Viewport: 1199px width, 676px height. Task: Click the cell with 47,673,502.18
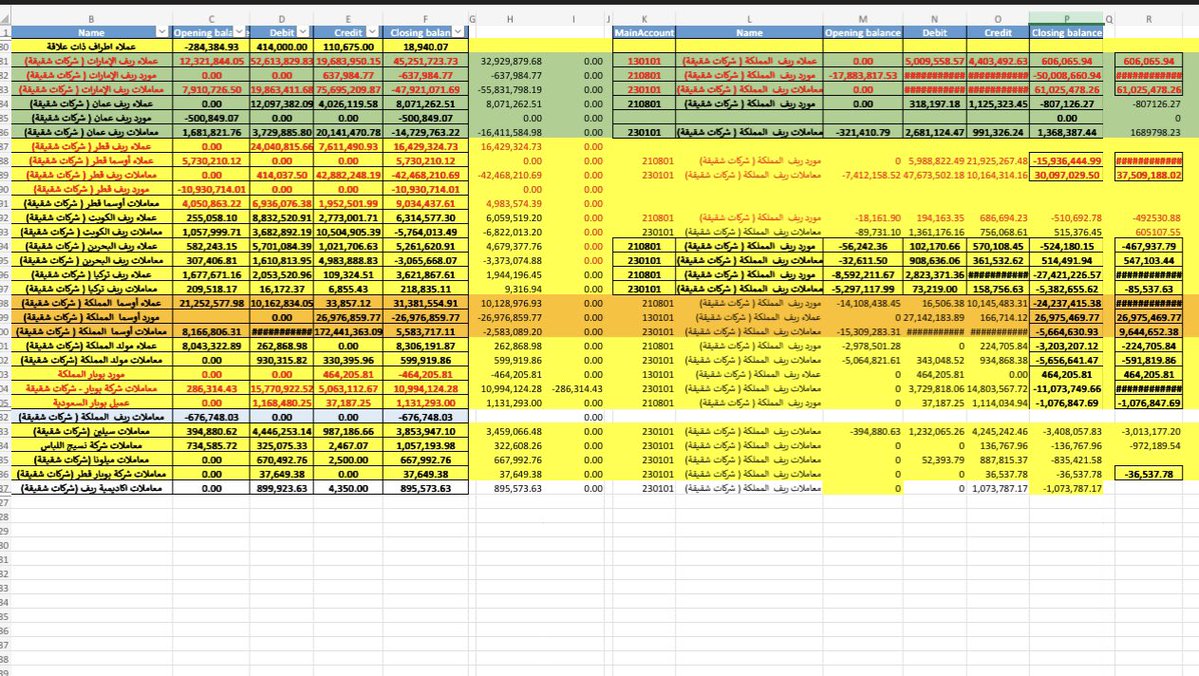pos(934,175)
